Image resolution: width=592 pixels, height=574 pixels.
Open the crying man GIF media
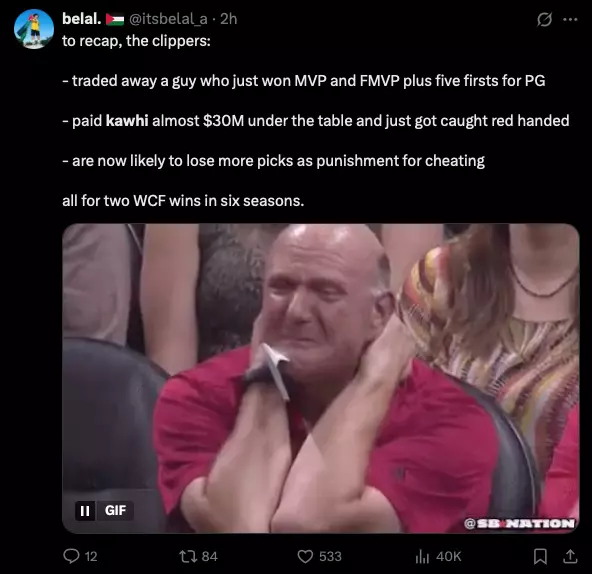point(321,378)
